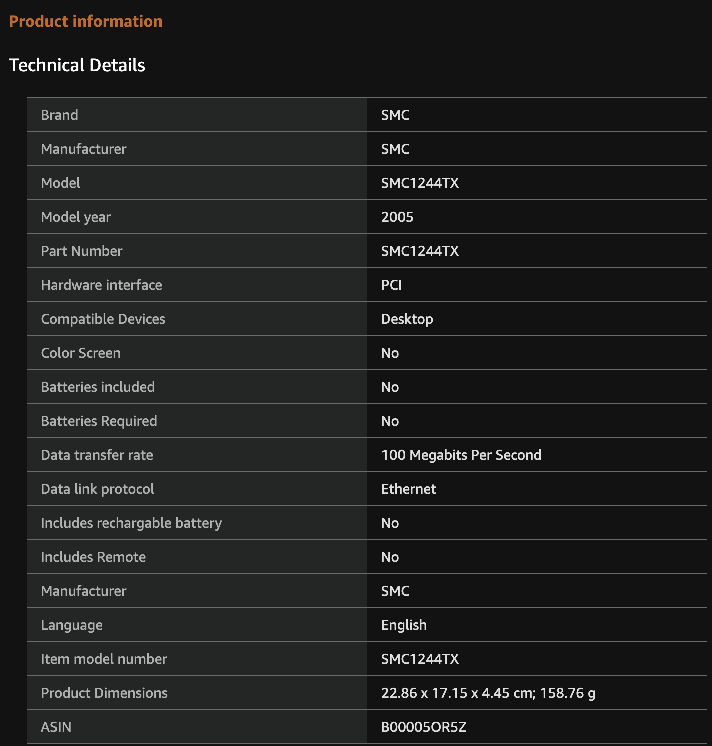This screenshot has width=712, height=746.
Task: Click the Compatible Devices label
Action: (x=103, y=319)
